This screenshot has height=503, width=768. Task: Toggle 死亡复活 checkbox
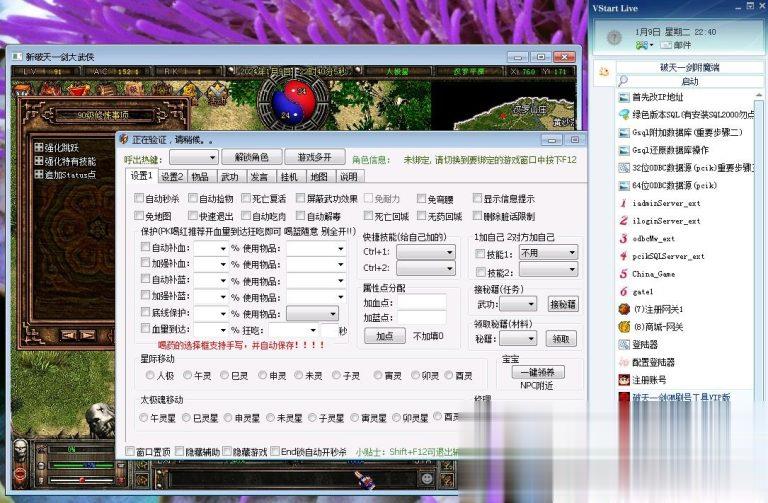click(x=246, y=198)
